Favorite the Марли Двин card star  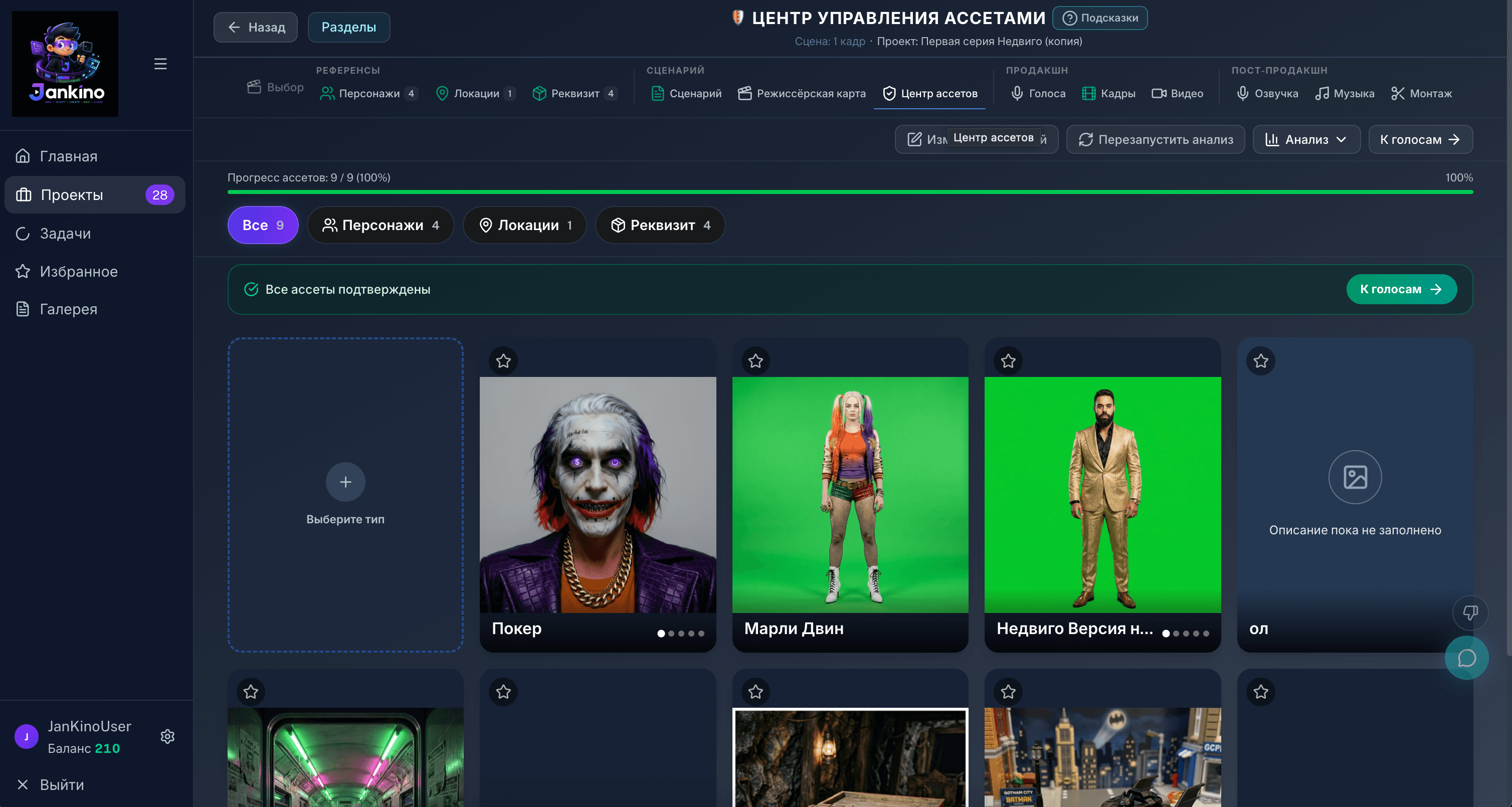[755, 360]
